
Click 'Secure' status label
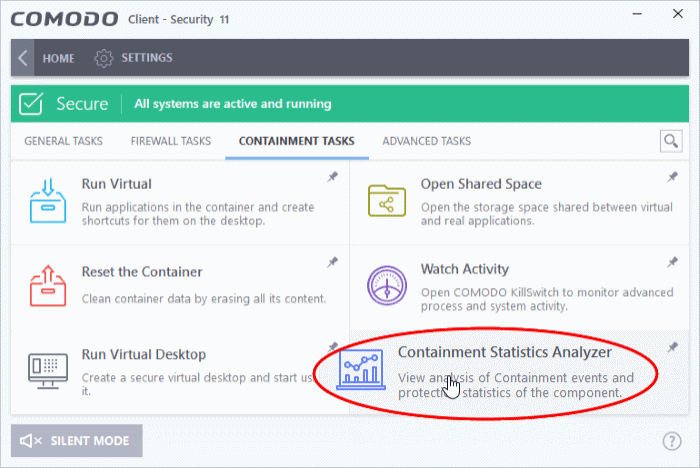(x=82, y=104)
